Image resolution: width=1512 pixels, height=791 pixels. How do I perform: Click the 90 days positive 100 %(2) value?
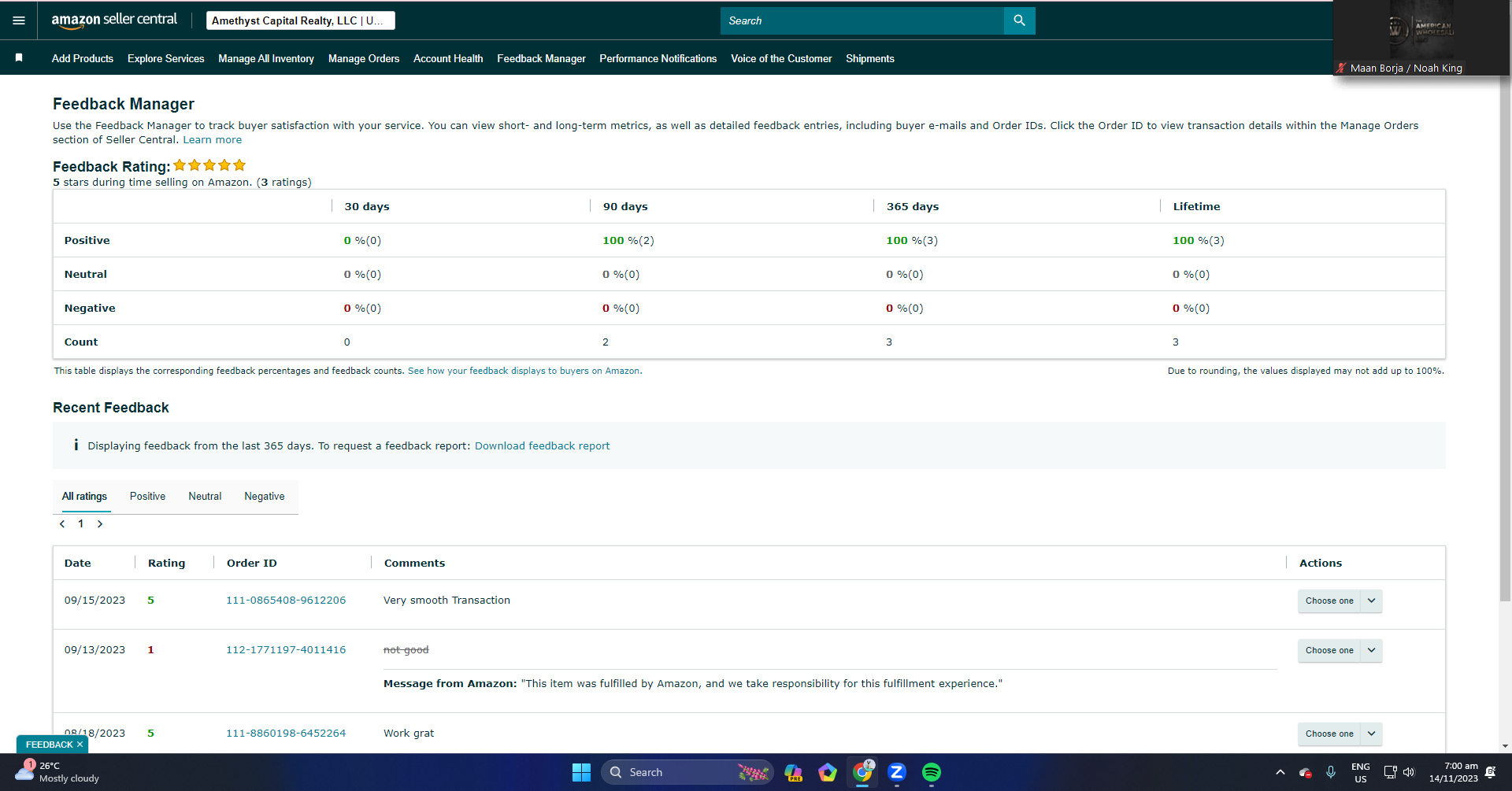point(628,240)
